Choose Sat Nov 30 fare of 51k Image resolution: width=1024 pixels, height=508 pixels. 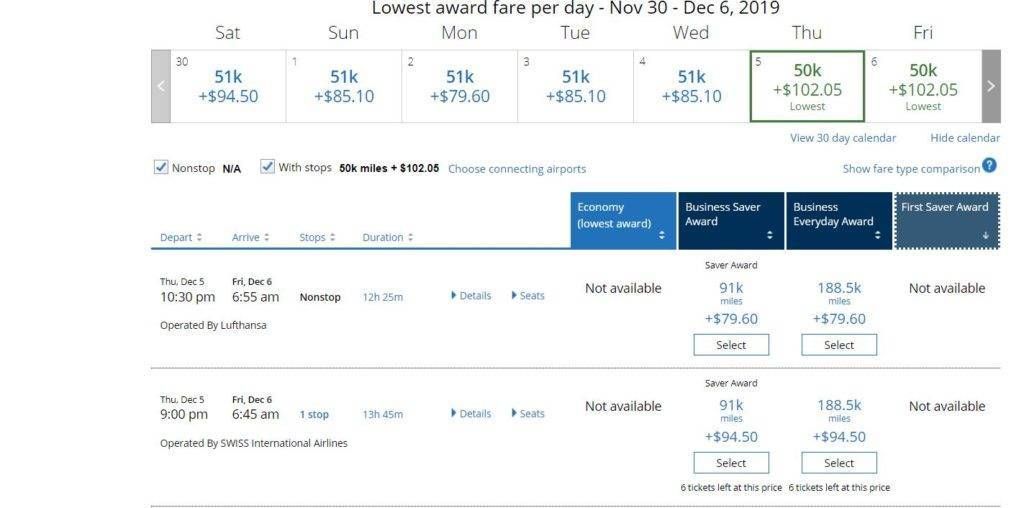coord(228,86)
